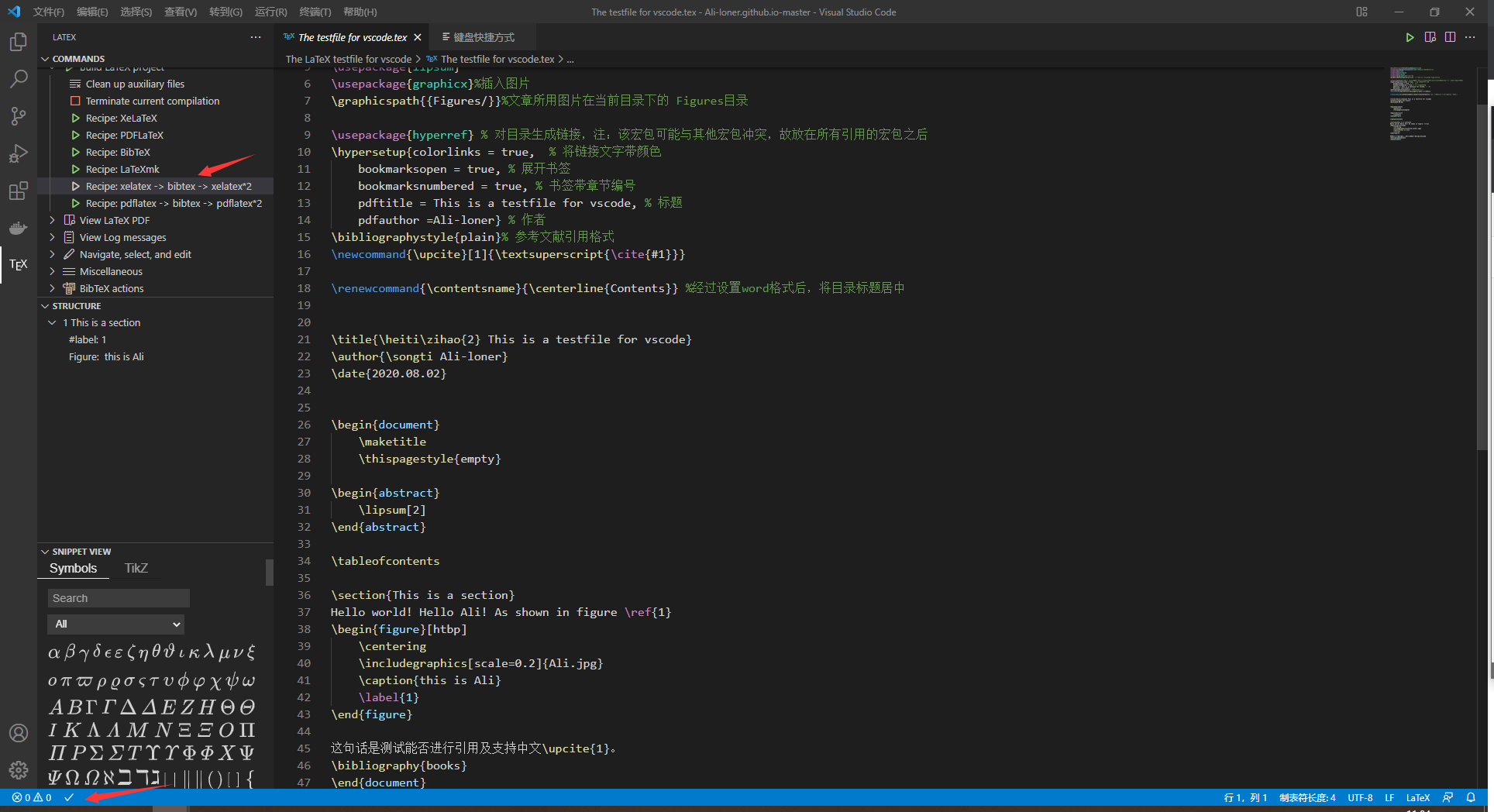This screenshot has width=1494, height=812.
Task: Click the snippet Search field
Action: tap(119, 598)
